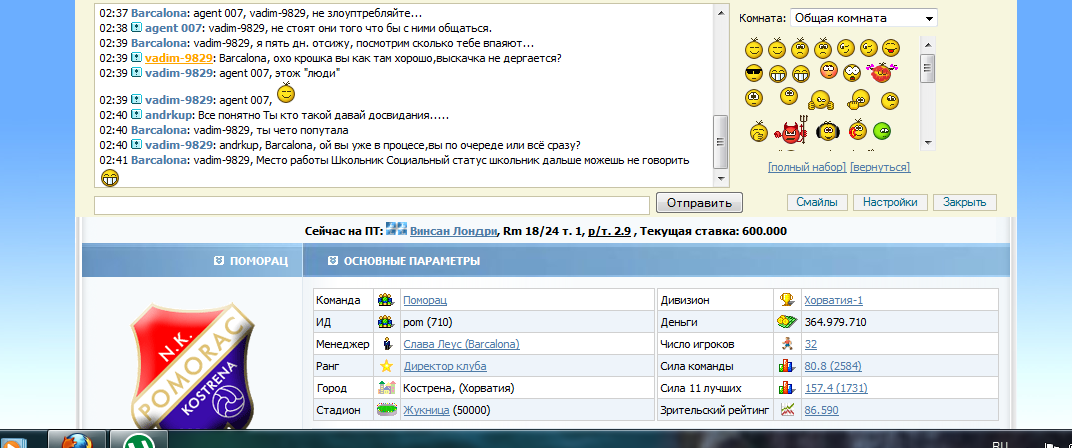This screenshot has width=1072, height=448.
Task: Insert the sunglasses smiley
Action: [754, 72]
